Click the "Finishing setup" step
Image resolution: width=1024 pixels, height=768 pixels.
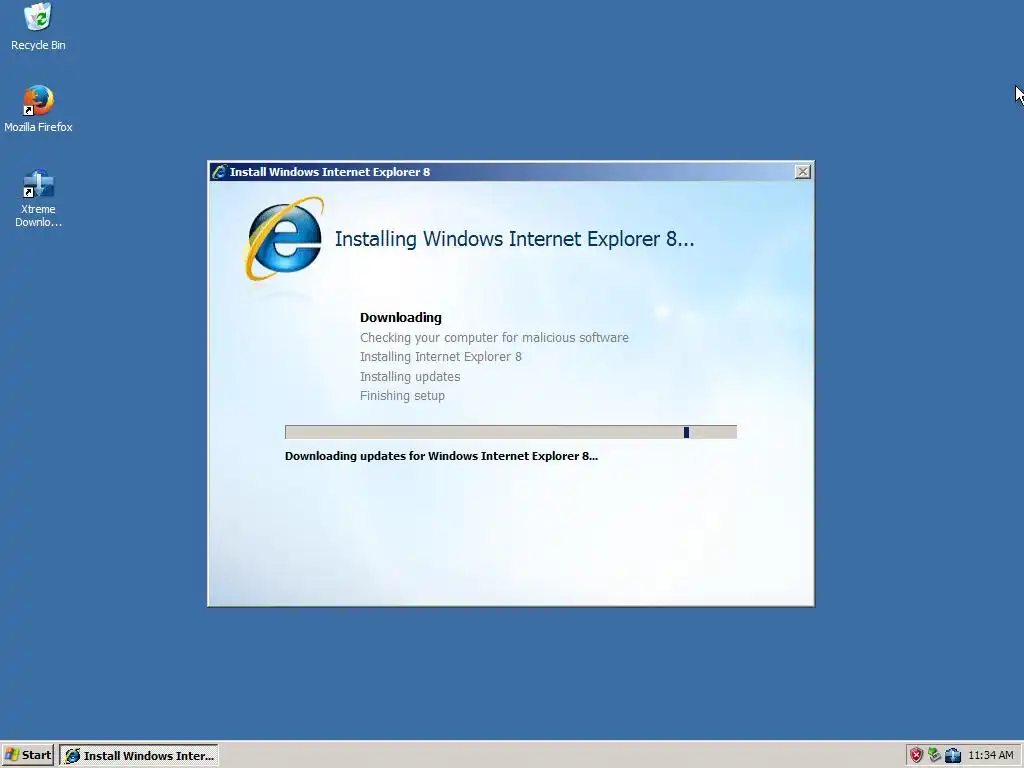[402, 396]
